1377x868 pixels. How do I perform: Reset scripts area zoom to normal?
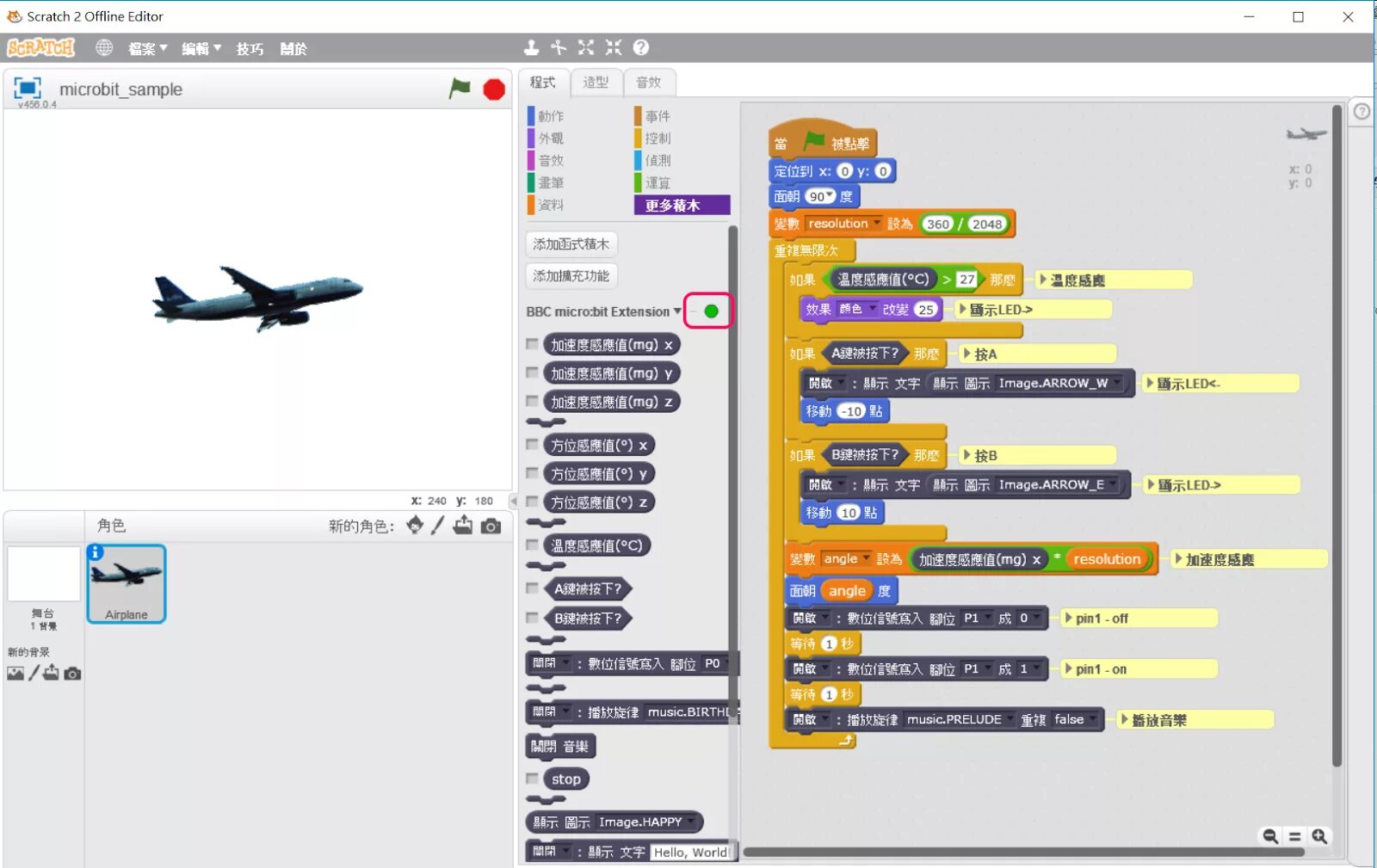click(x=1294, y=836)
